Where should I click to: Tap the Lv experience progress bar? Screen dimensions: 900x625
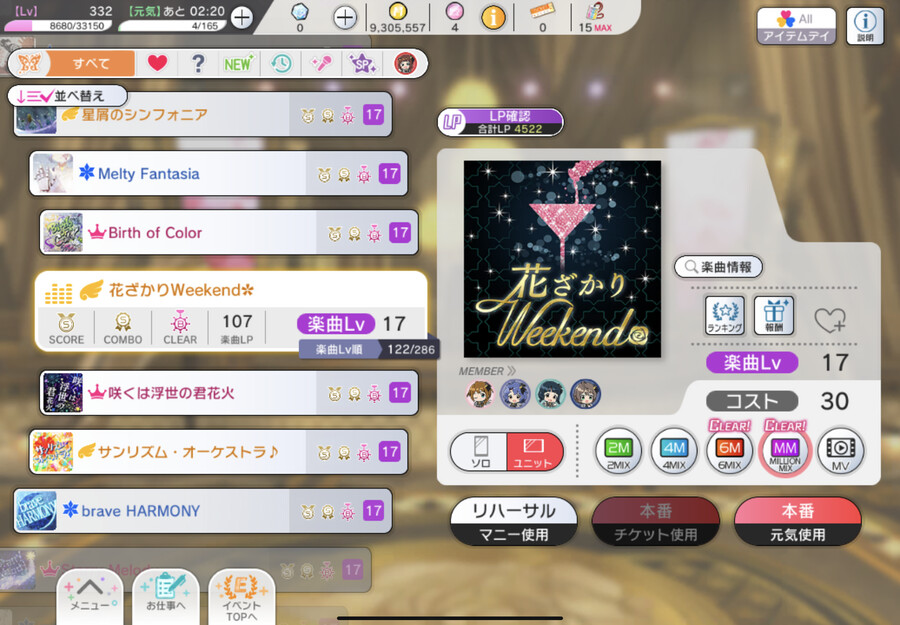[x=58, y=26]
